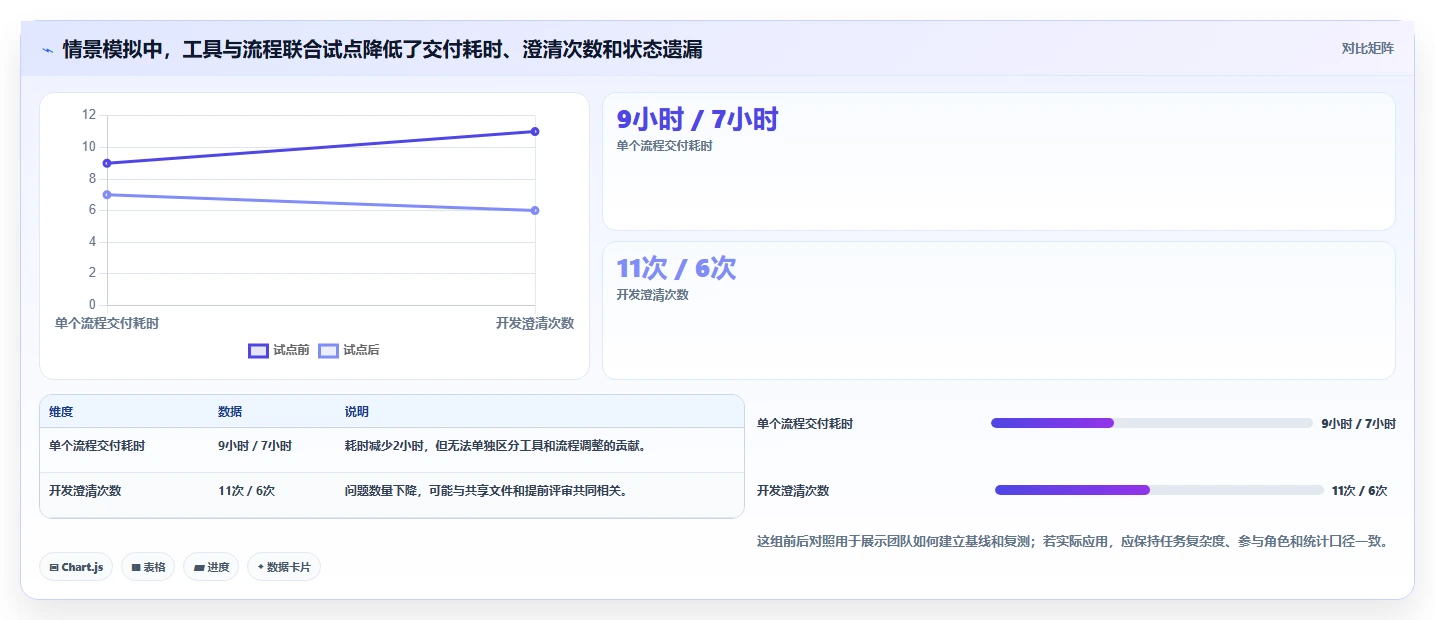Image resolution: width=1435 pixels, height=620 pixels.
Task: Select the 表格 chip
Action: (x=148, y=567)
